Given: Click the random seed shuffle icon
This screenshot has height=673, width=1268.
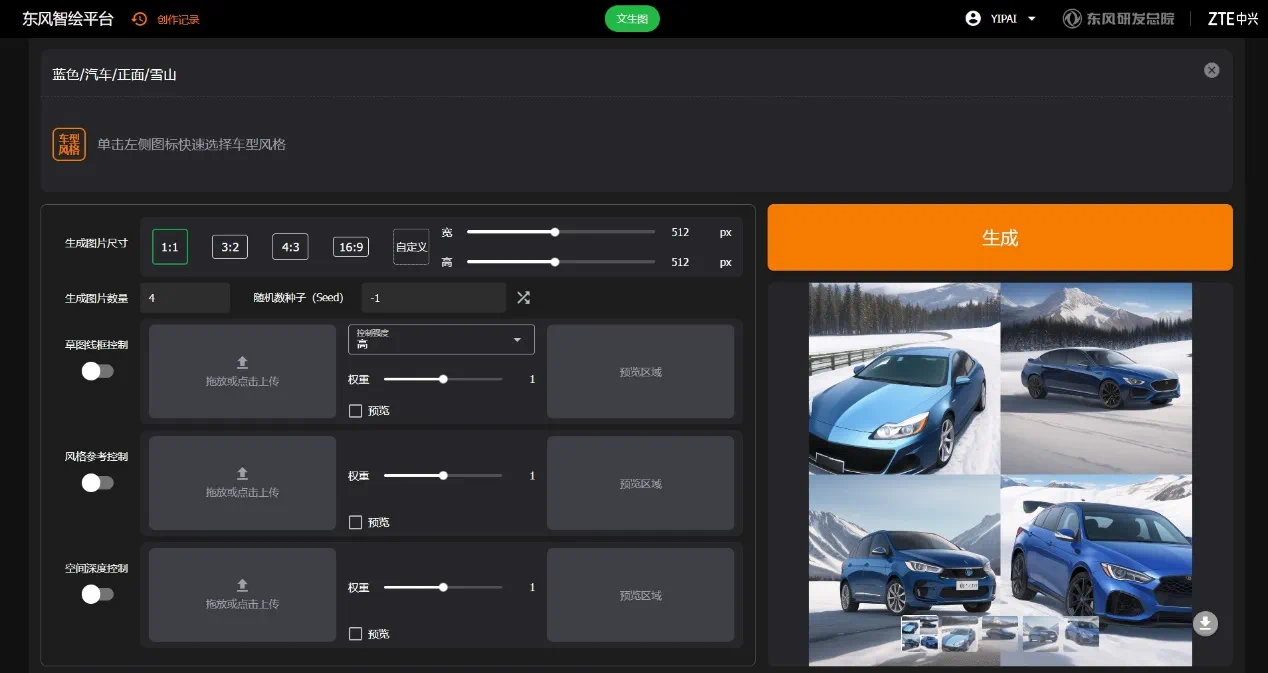Looking at the screenshot, I should point(523,297).
